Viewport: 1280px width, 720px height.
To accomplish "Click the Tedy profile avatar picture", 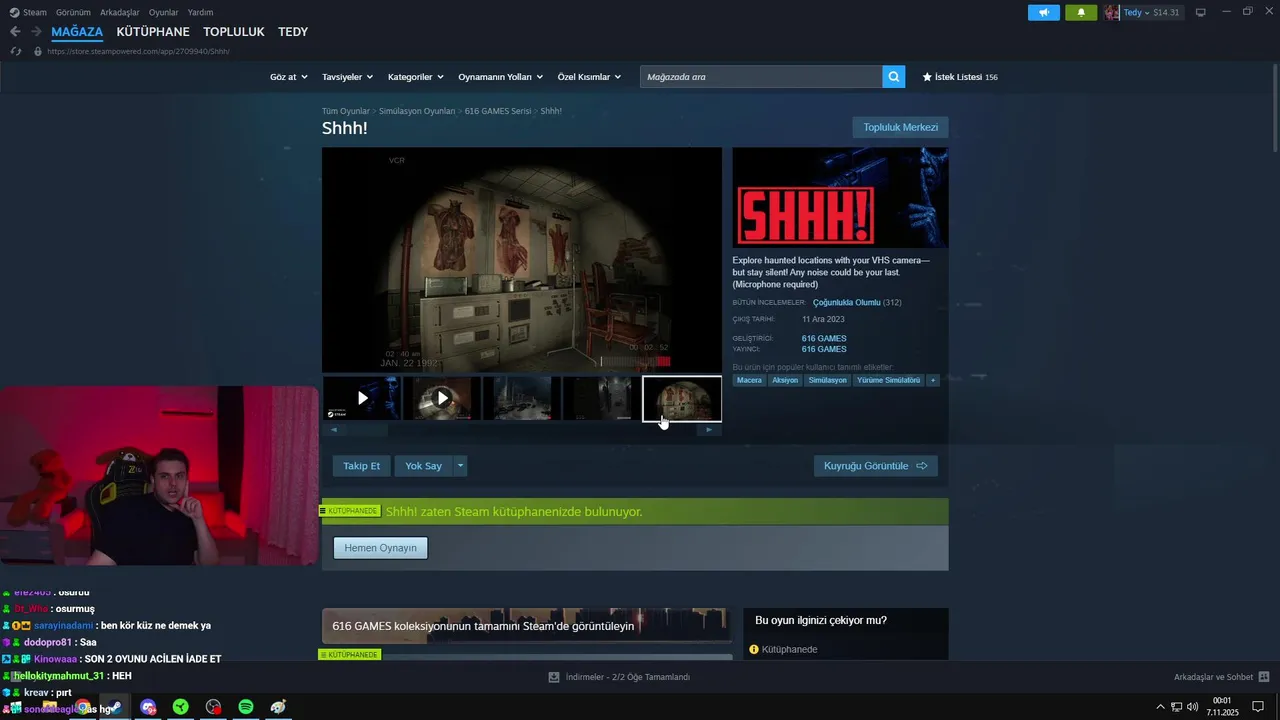I will click(x=1112, y=12).
